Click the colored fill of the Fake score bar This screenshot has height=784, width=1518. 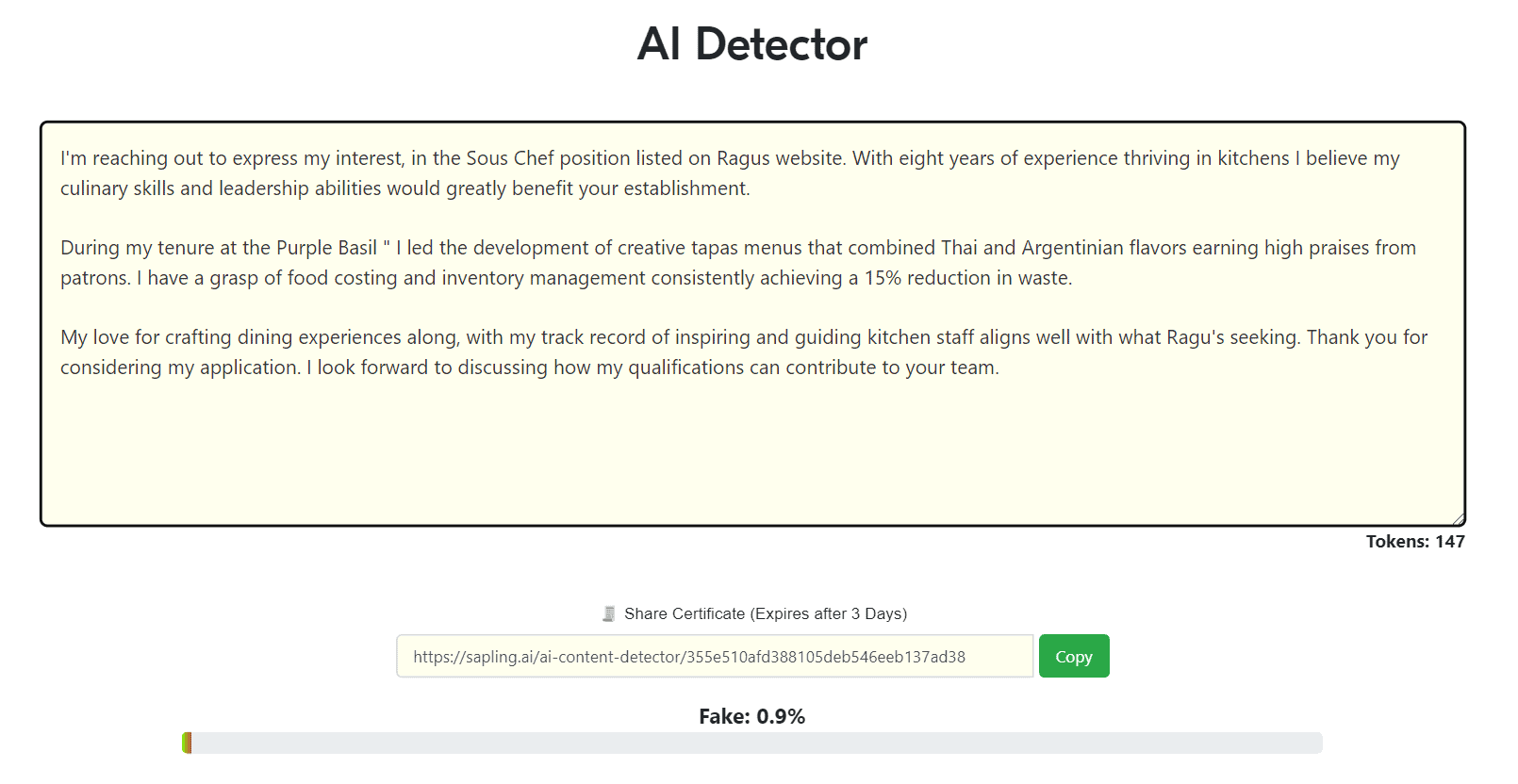(x=187, y=743)
